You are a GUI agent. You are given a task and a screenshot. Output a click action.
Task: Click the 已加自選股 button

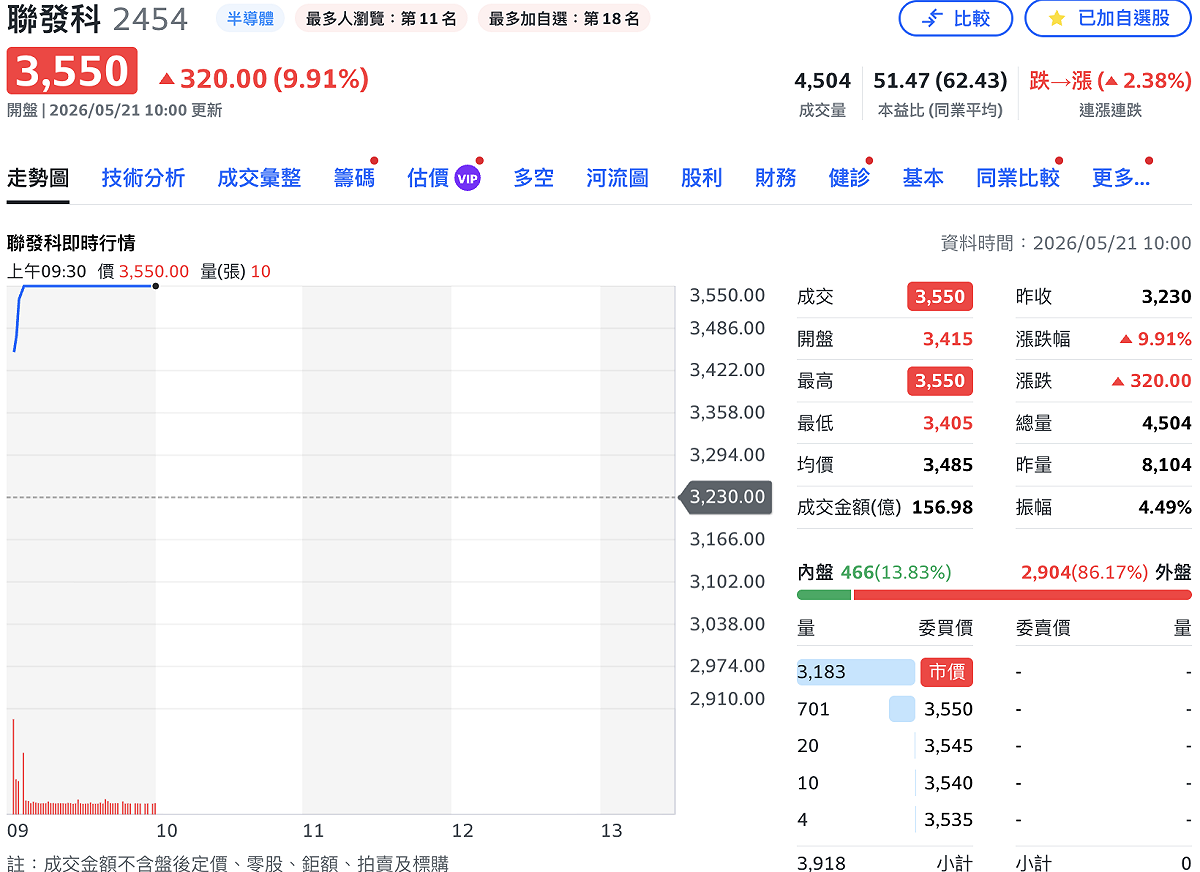coord(1108,18)
